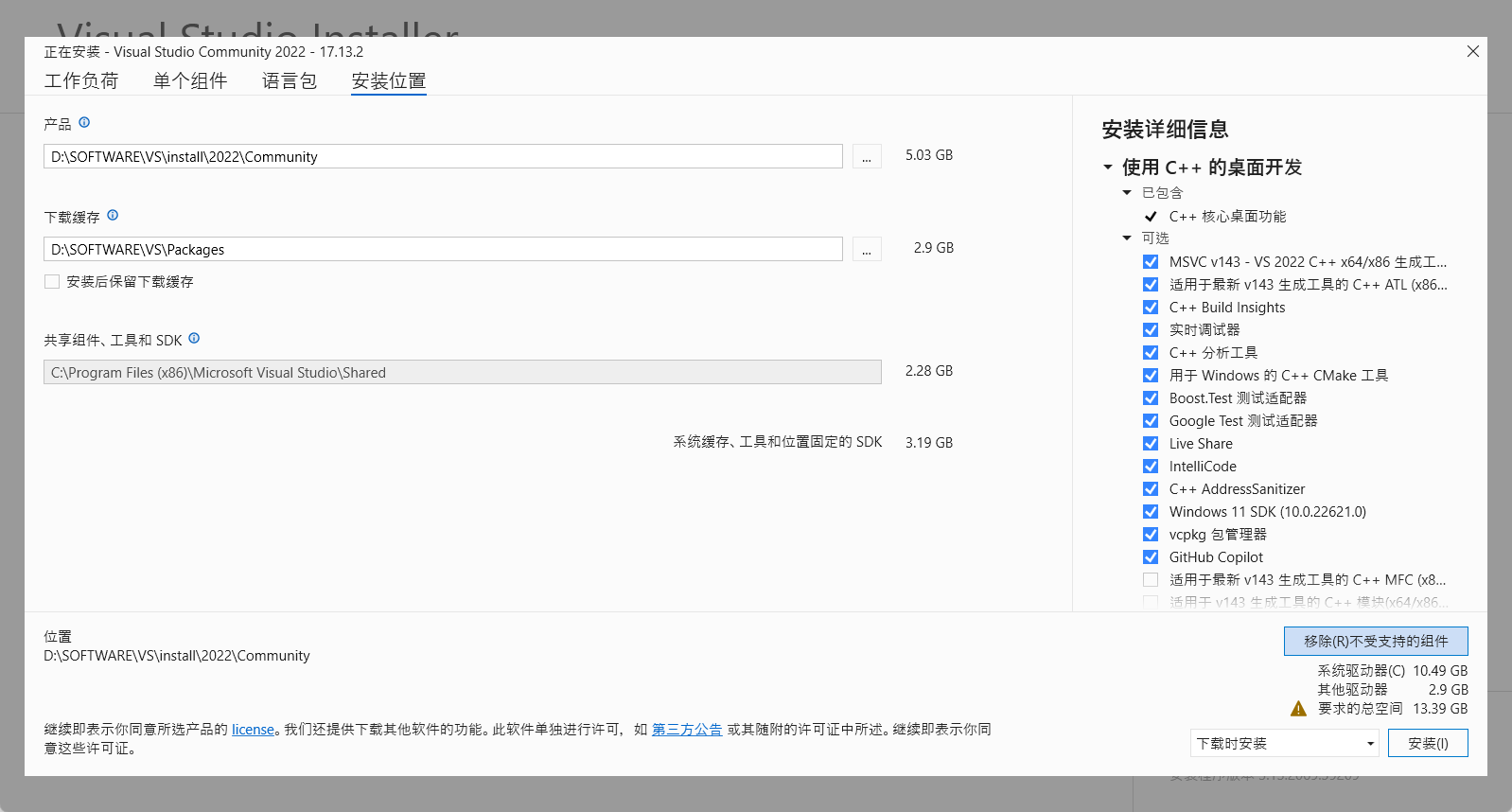Viewport: 1512px width, 812px height.
Task: Click the 3.19 GB size value
Action: point(929,442)
